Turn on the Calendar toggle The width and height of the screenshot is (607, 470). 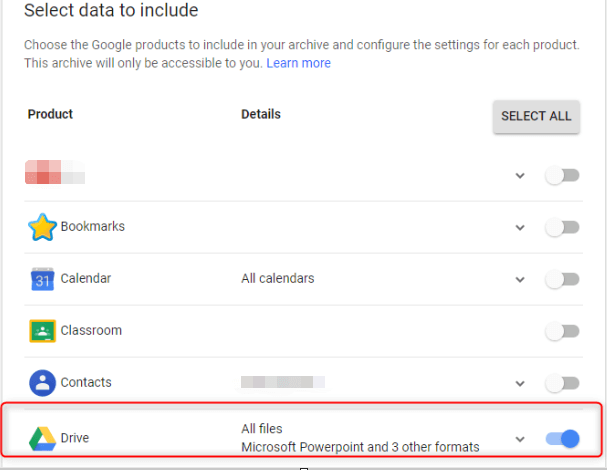point(562,279)
